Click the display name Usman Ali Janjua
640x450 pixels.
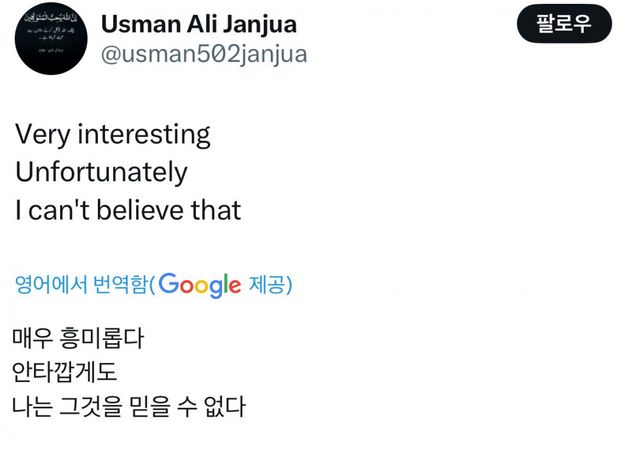point(200,25)
